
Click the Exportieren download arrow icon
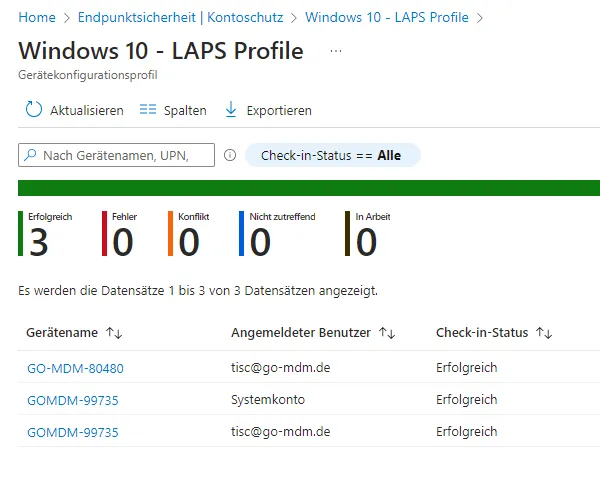point(231,110)
